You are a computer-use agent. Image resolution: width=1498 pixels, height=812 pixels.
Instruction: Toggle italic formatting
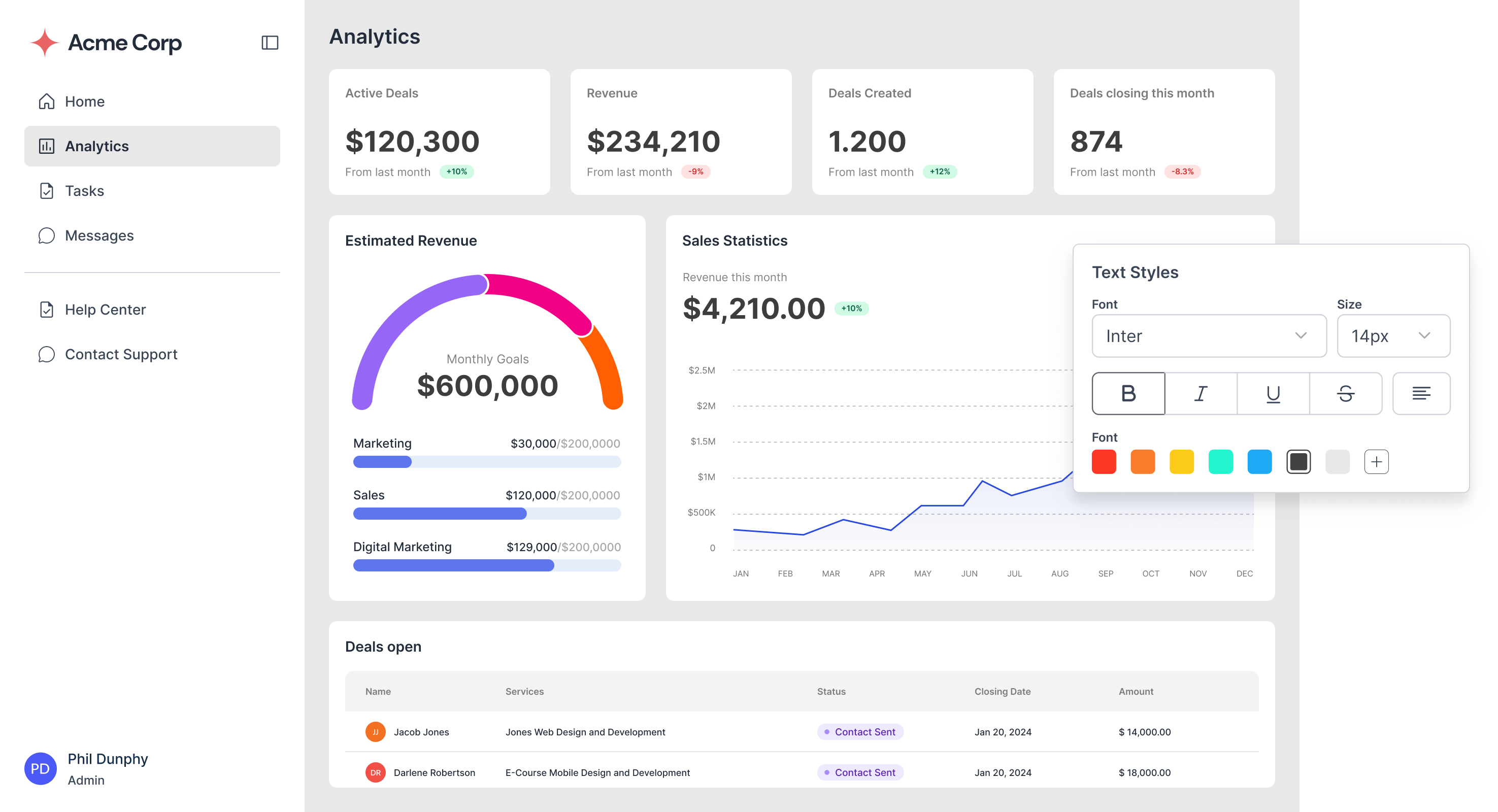pyautogui.click(x=1201, y=393)
